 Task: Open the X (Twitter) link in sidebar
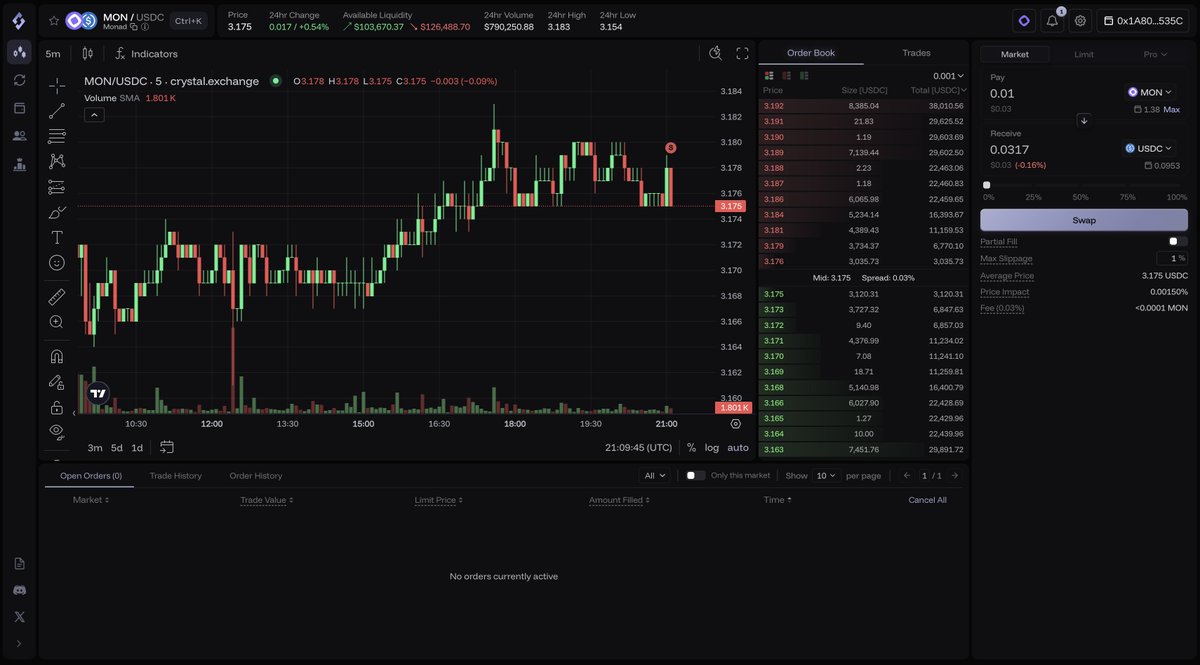point(19,617)
